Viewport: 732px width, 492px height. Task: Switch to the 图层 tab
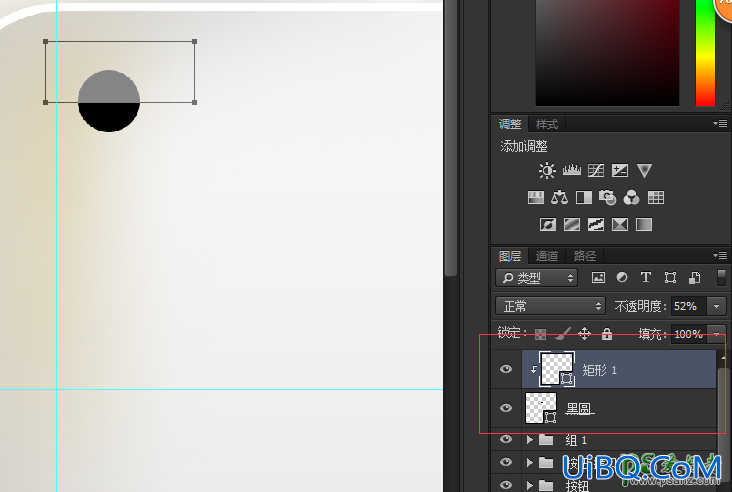point(510,256)
